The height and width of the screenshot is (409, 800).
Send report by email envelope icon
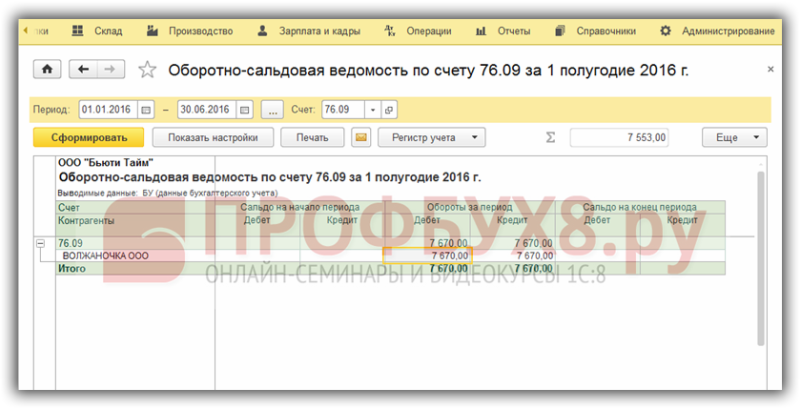361,137
